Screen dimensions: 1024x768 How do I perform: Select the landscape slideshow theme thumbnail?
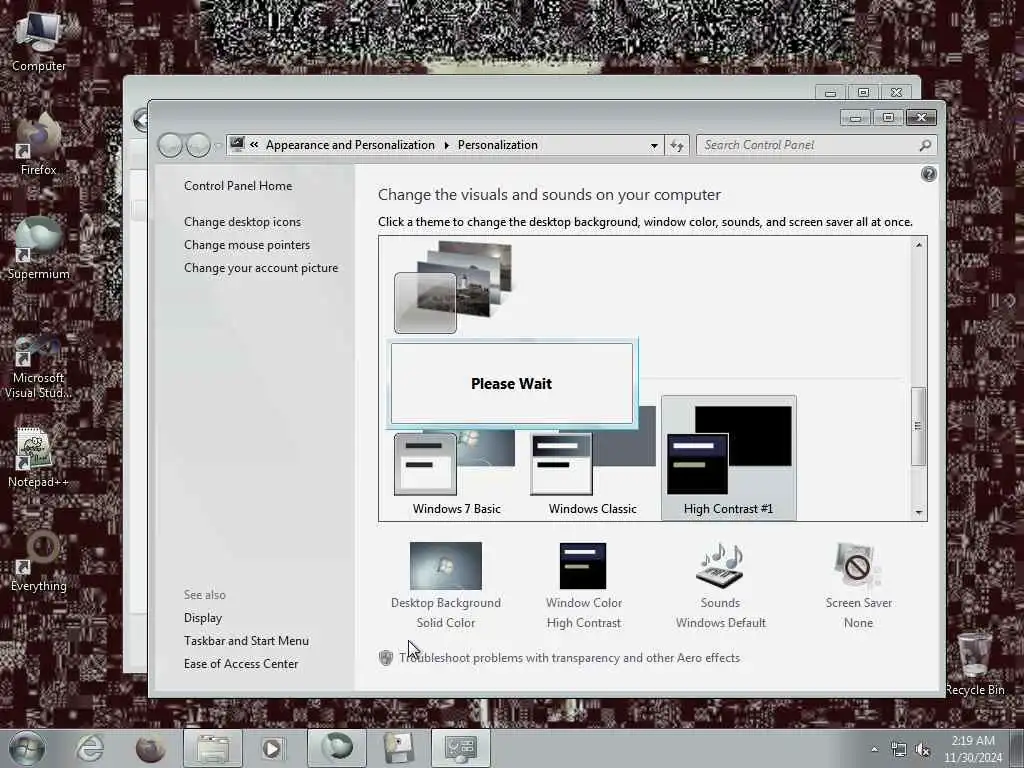tap(453, 287)
